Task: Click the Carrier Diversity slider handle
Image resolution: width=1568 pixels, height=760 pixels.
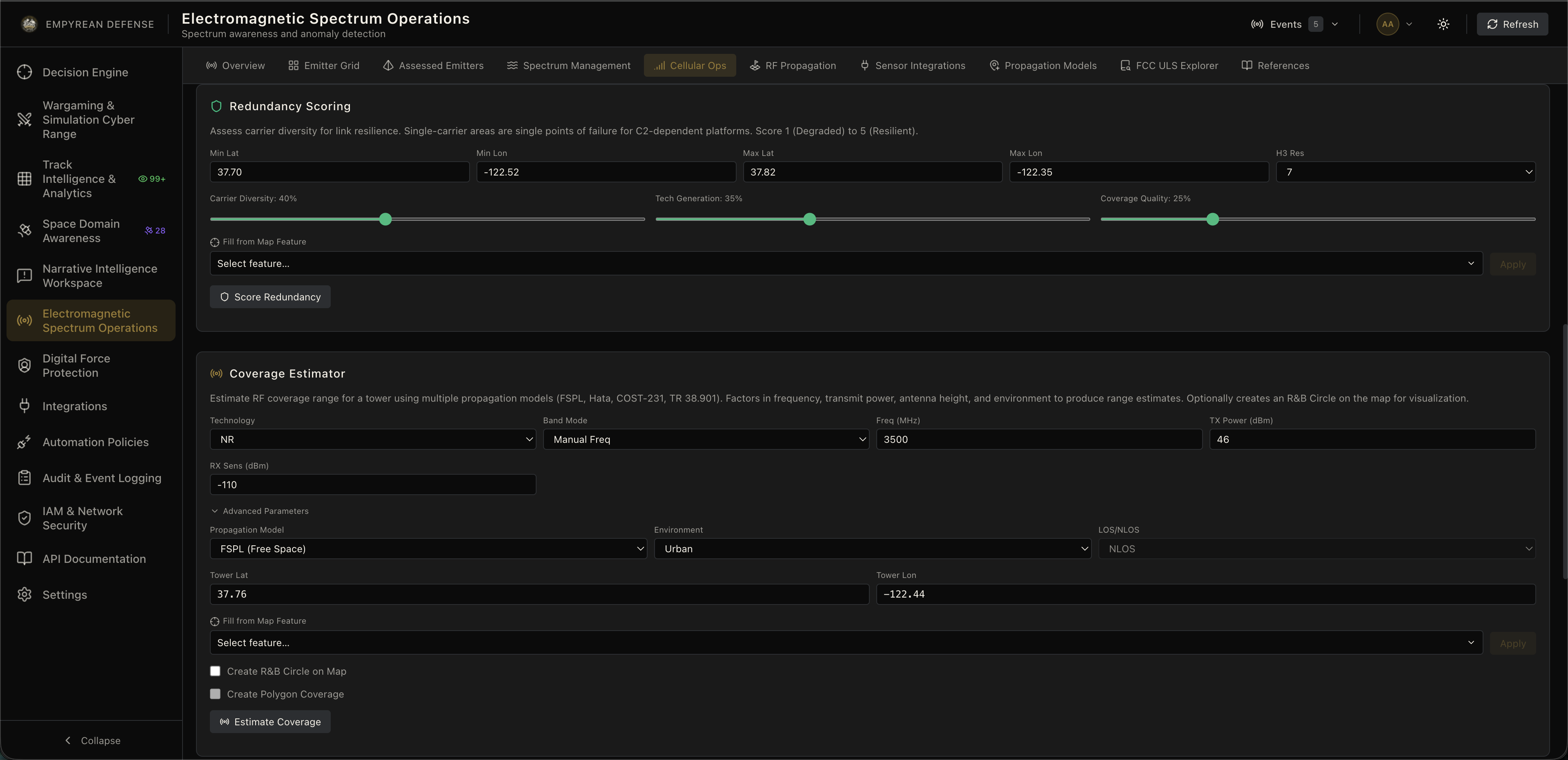Action: [x=385, y=220]
